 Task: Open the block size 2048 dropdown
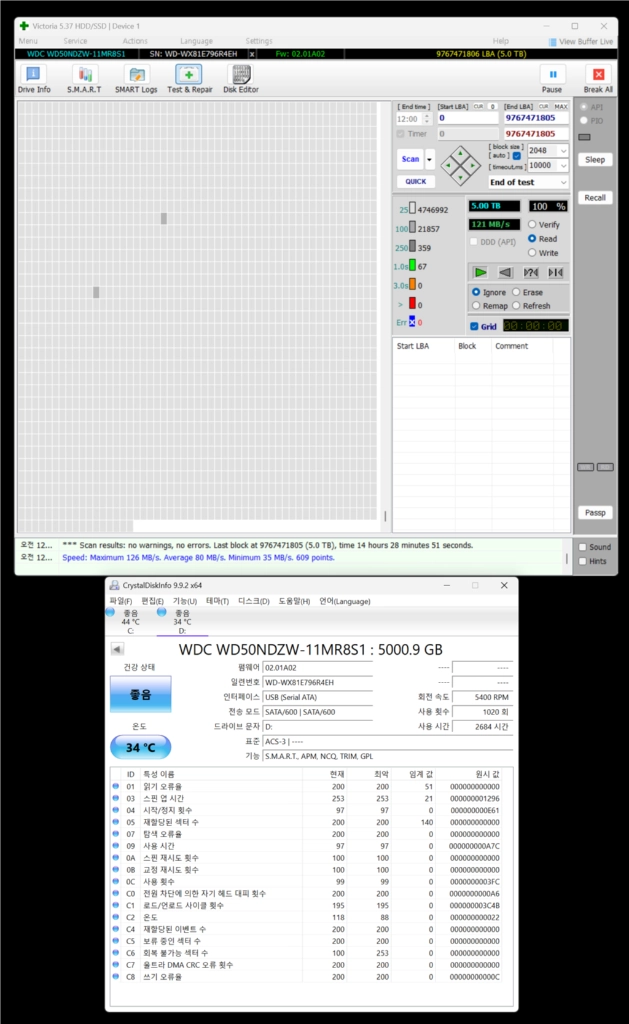[563, 151]
